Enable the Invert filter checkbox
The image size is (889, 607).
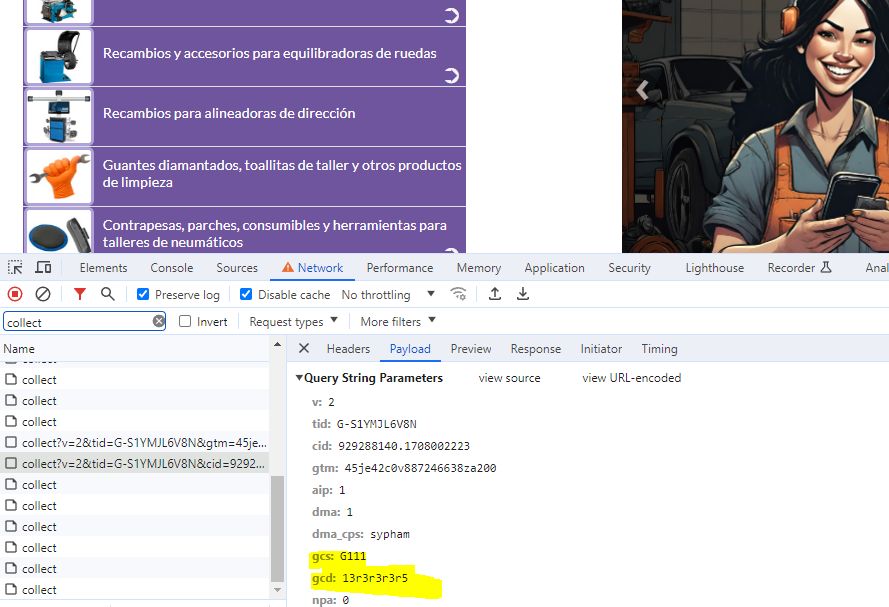pyautogui.click(x=185, y=322)
